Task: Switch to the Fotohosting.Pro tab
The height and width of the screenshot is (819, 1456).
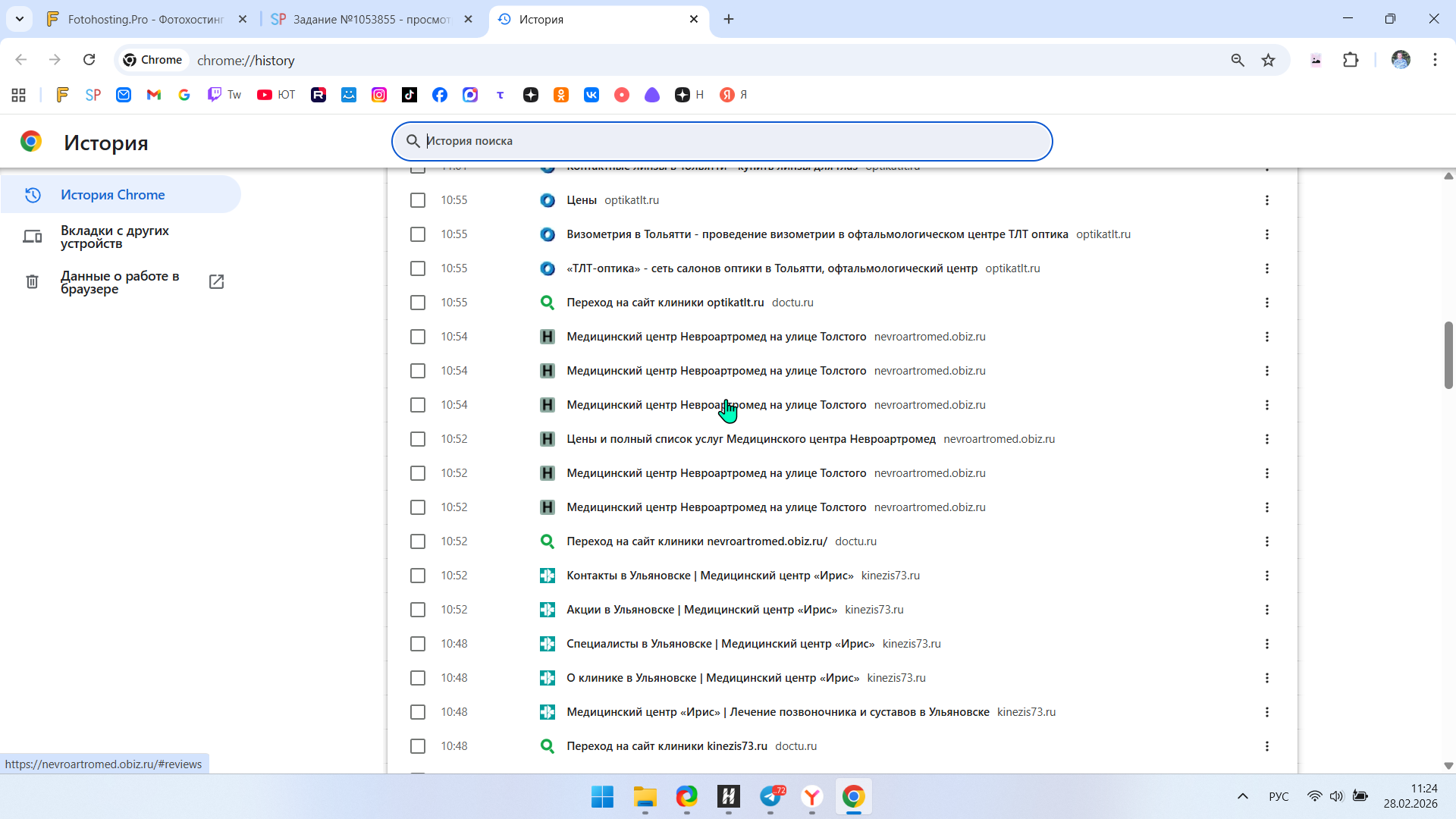Action: (x=146, y=20)
